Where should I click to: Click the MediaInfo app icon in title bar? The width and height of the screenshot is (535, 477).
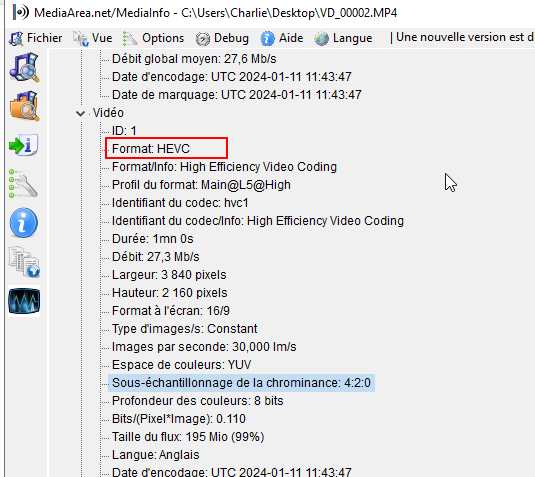[20, 13]
